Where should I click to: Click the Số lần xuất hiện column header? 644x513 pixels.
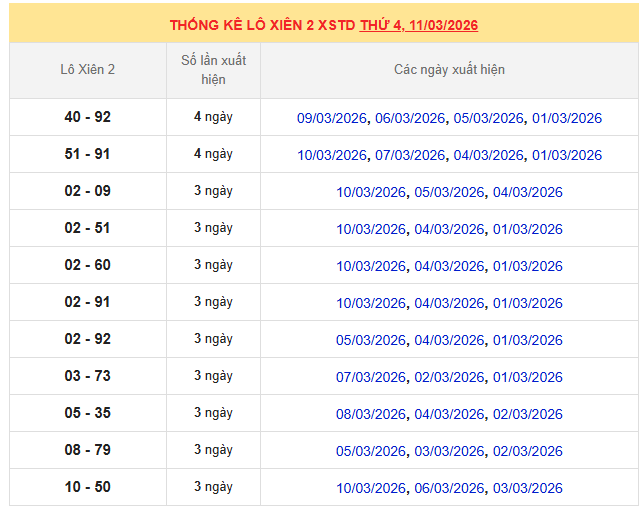tap(213, 70)
